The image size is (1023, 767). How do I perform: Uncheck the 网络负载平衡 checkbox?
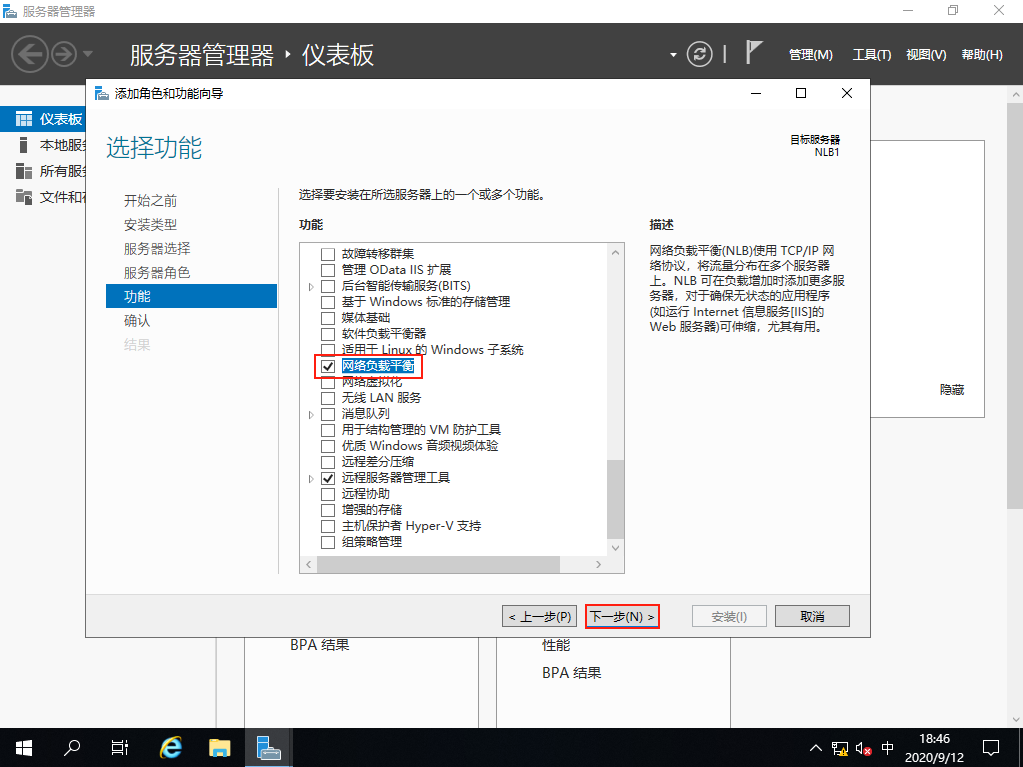(328, 366)
